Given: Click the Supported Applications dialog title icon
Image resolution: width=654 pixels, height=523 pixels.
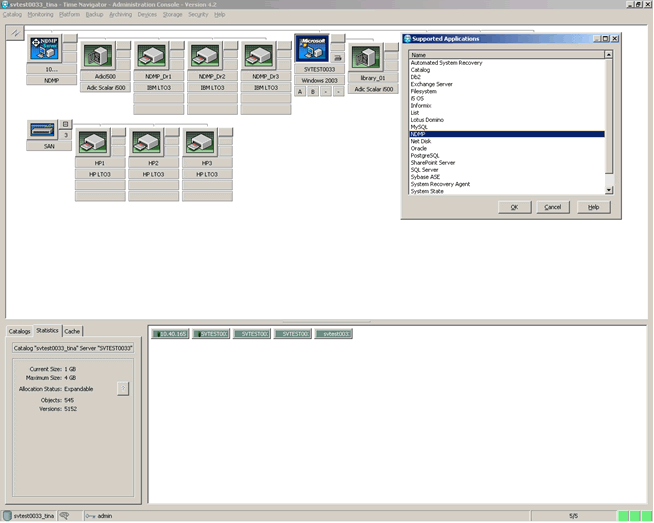Looking at the screenshot, I should 407,39.
